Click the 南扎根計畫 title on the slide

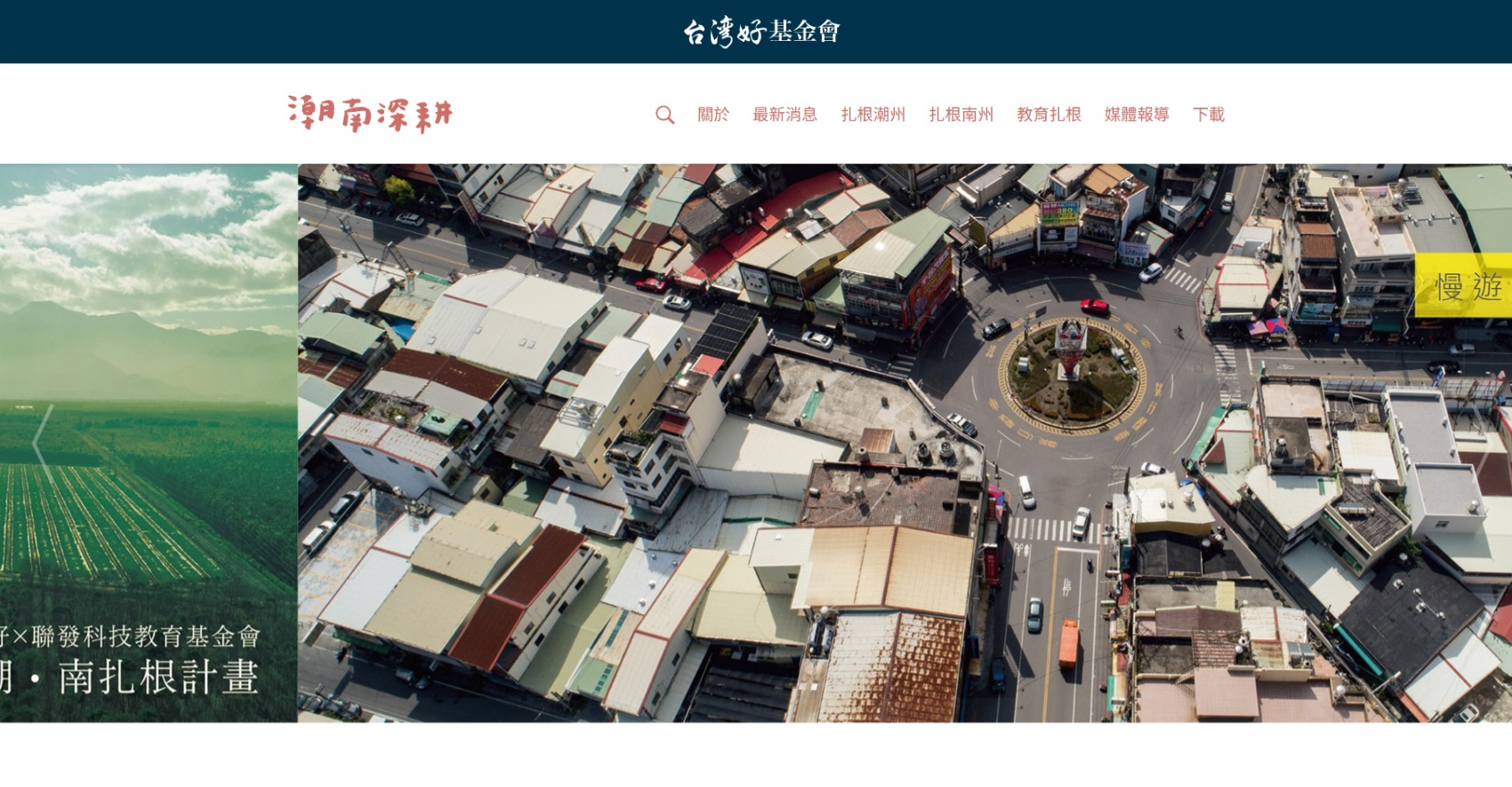pos(158,677)
